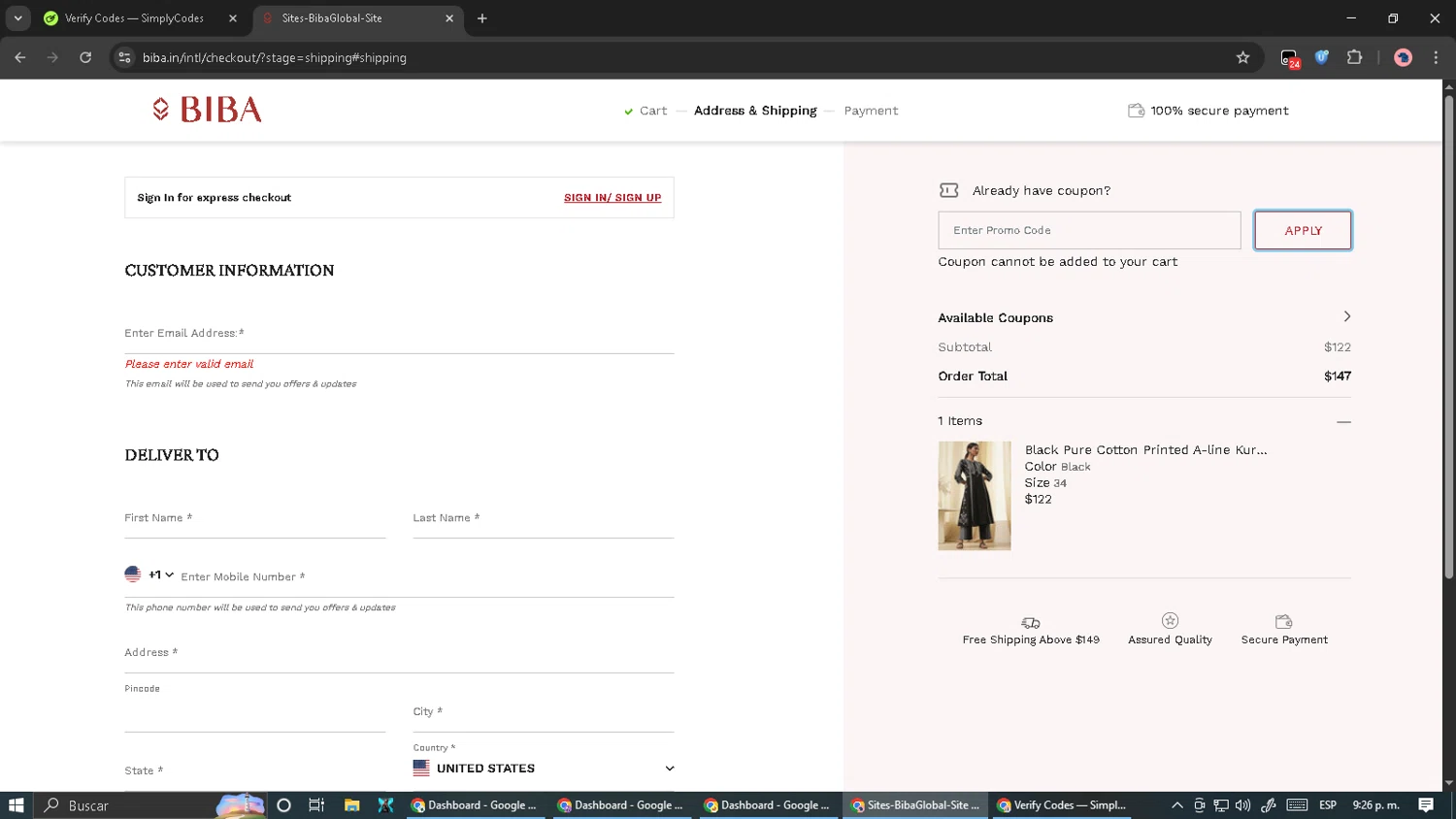Viewport: 1456px width, 819px height.
Task: Click the taskbar clock showing 9:26 p. m.
Action: point(1375,805)
